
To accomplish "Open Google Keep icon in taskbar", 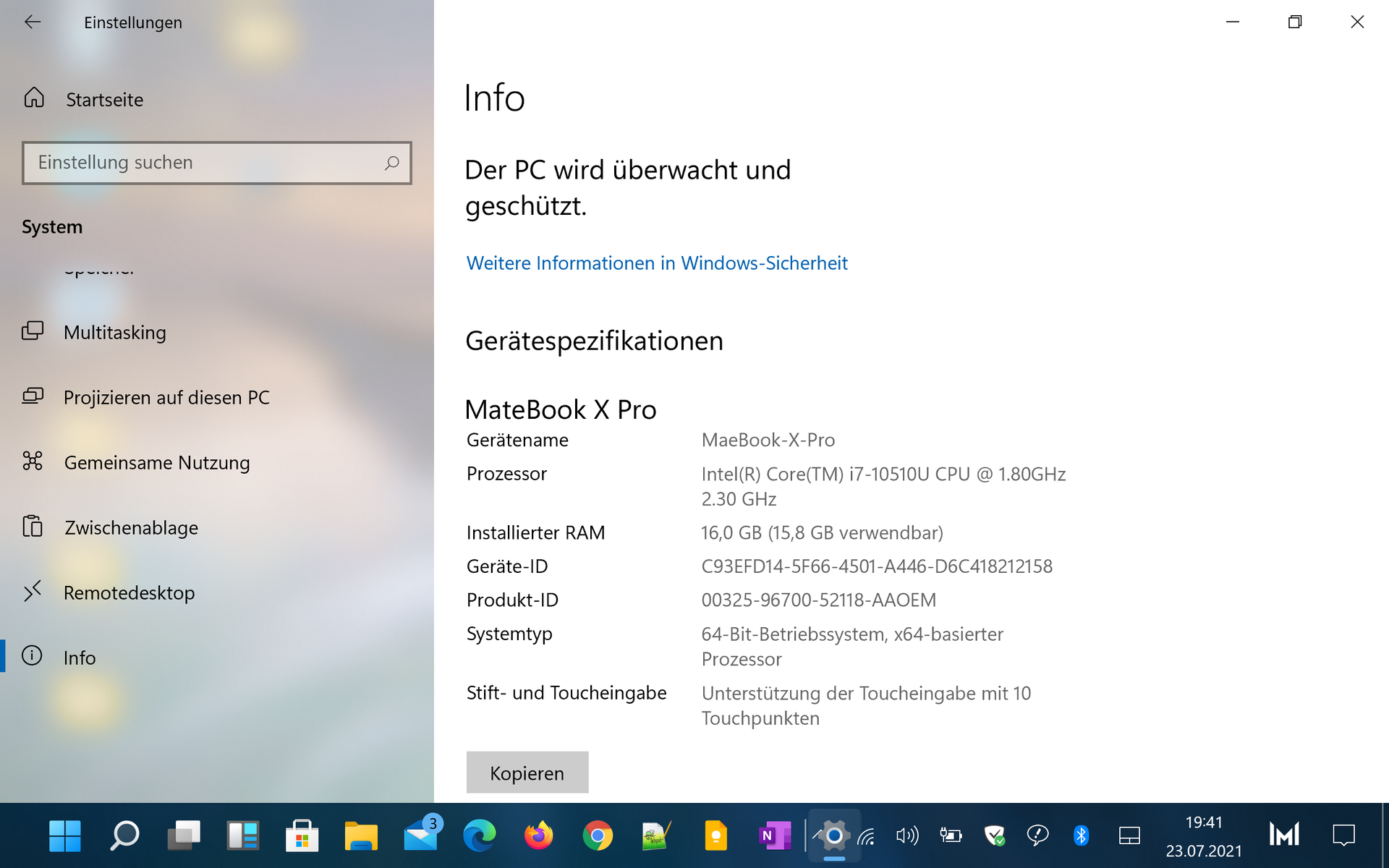I will tap(716, 836).
